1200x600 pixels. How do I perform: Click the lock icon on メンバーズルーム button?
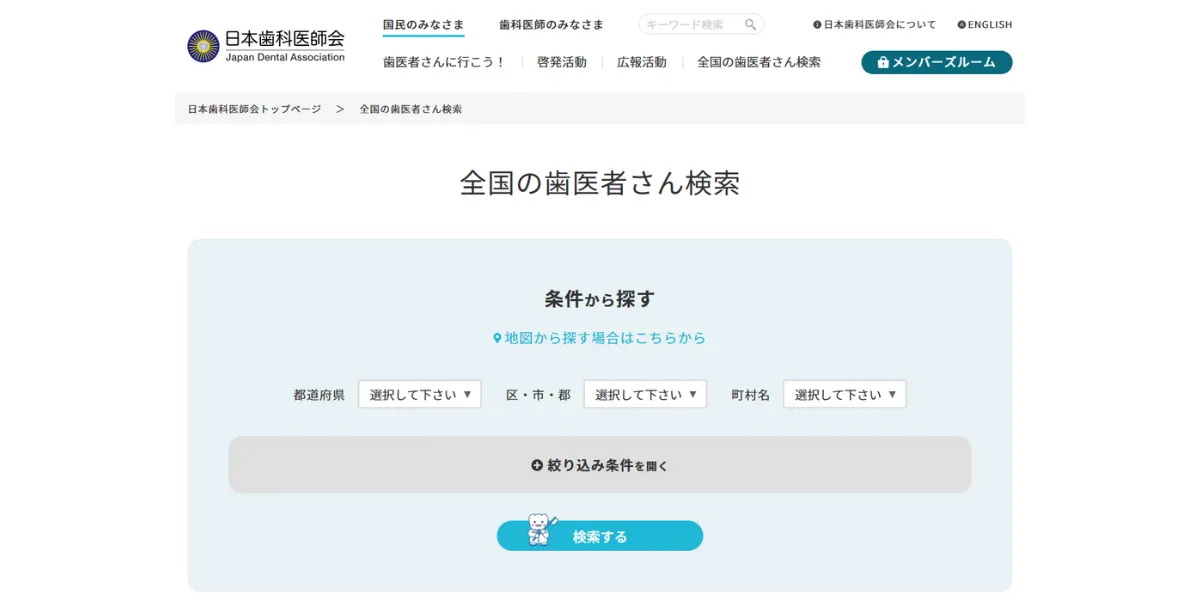click(883, 62)
